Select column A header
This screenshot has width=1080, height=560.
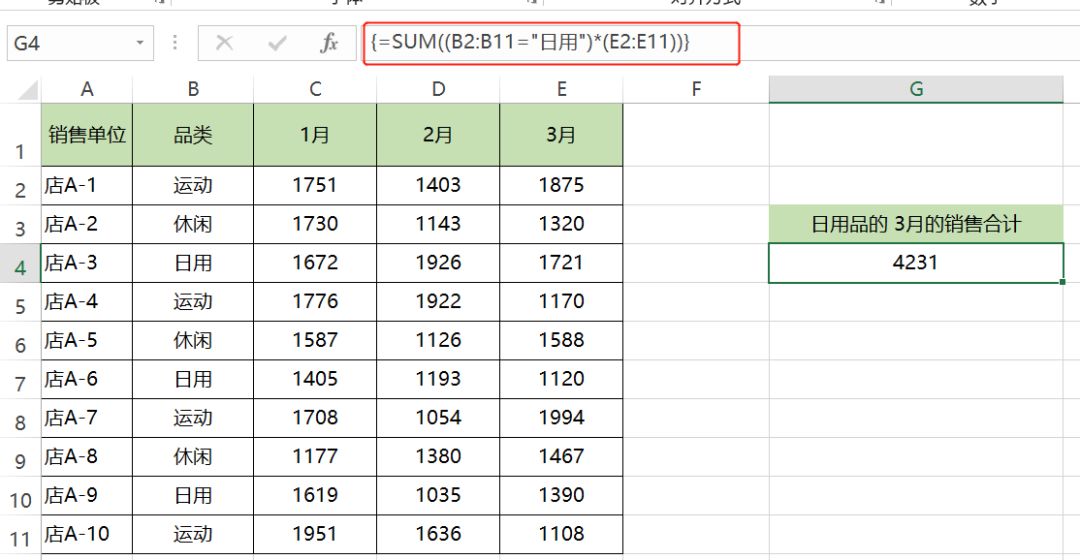click(x=87, y=90)
